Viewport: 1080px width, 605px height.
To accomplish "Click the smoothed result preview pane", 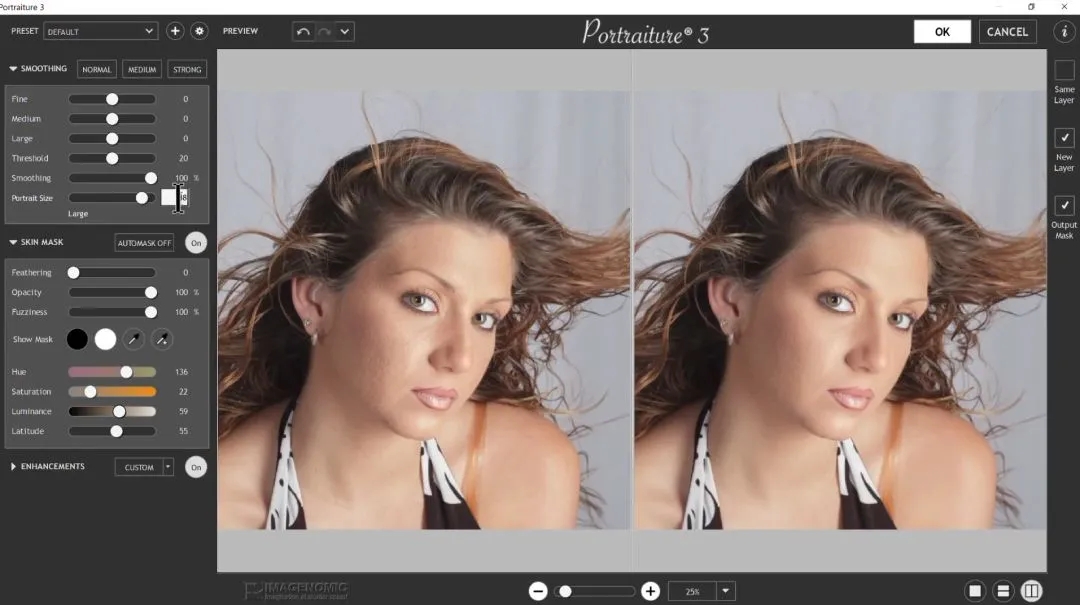I will click(x=840, y=310).
